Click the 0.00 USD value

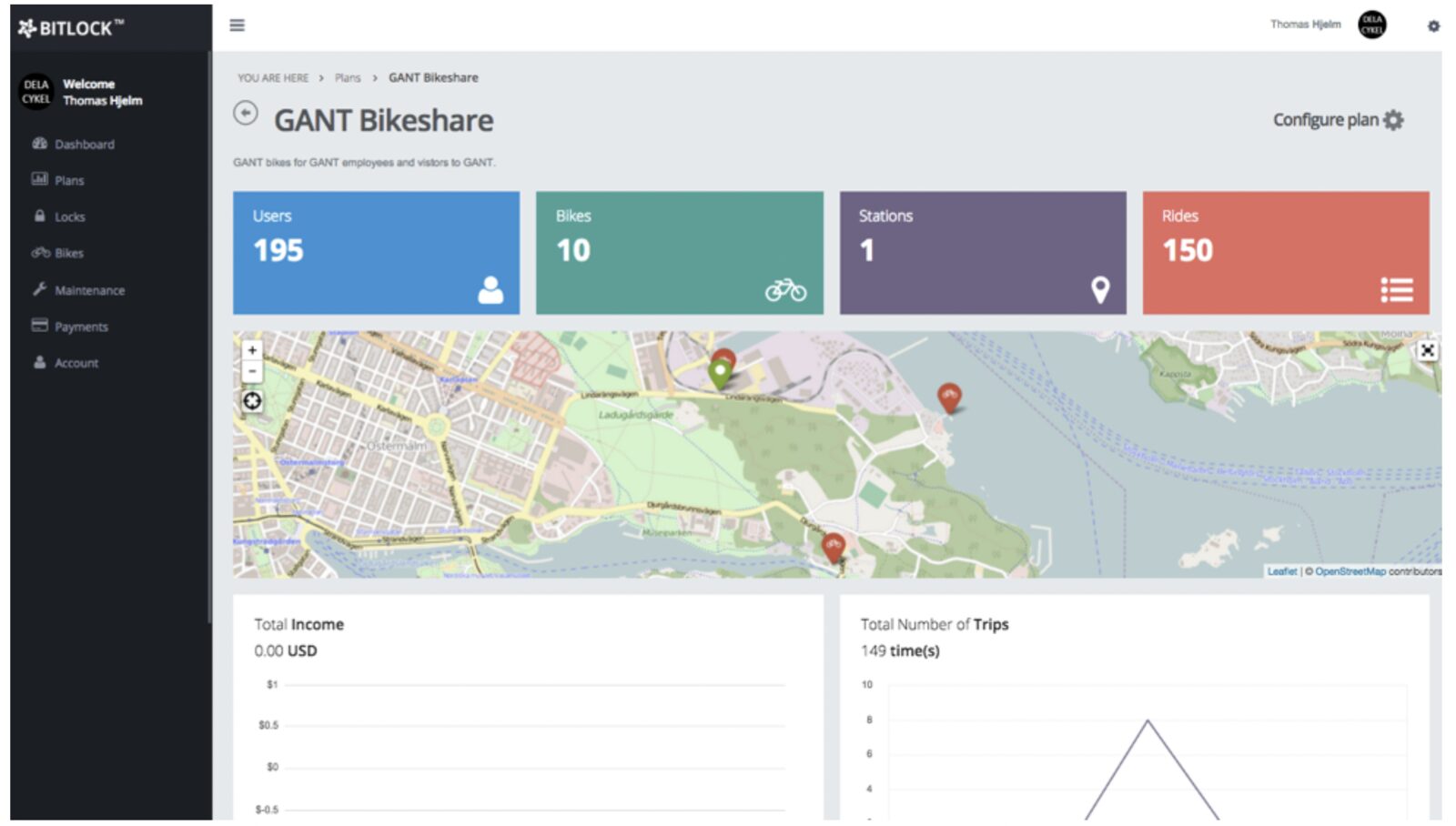[x=286, y=651]
